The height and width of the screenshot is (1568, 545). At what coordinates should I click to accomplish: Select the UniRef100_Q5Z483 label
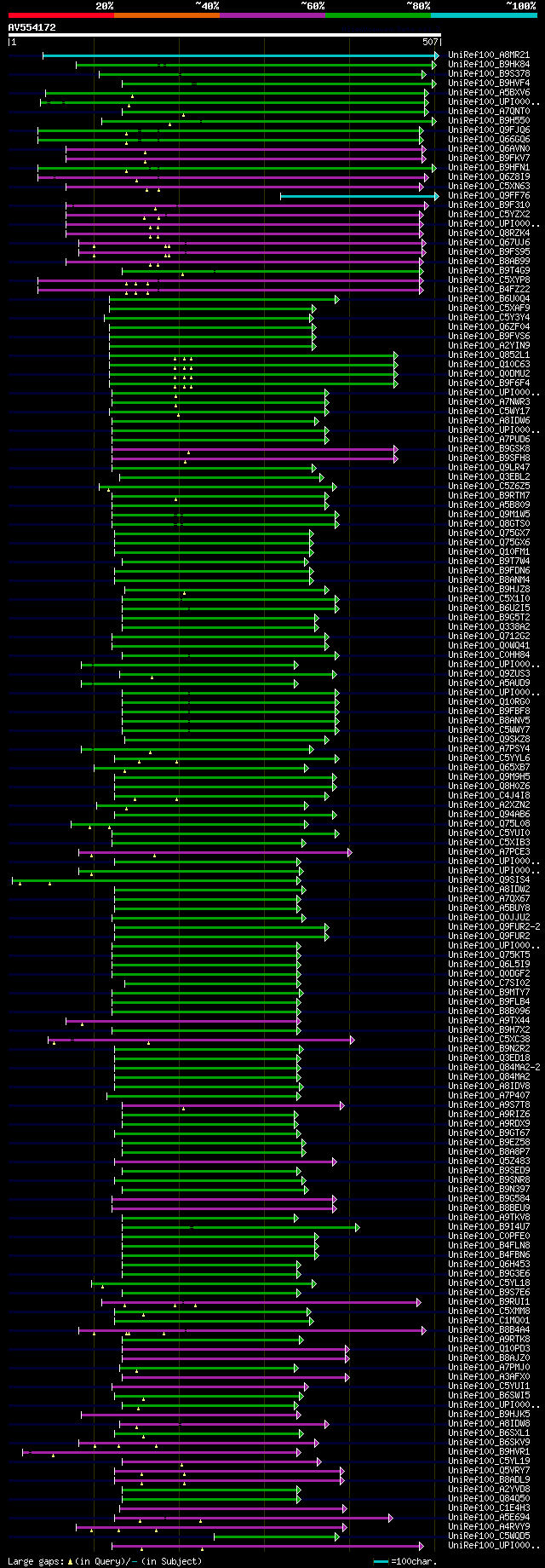[489, 1162]
